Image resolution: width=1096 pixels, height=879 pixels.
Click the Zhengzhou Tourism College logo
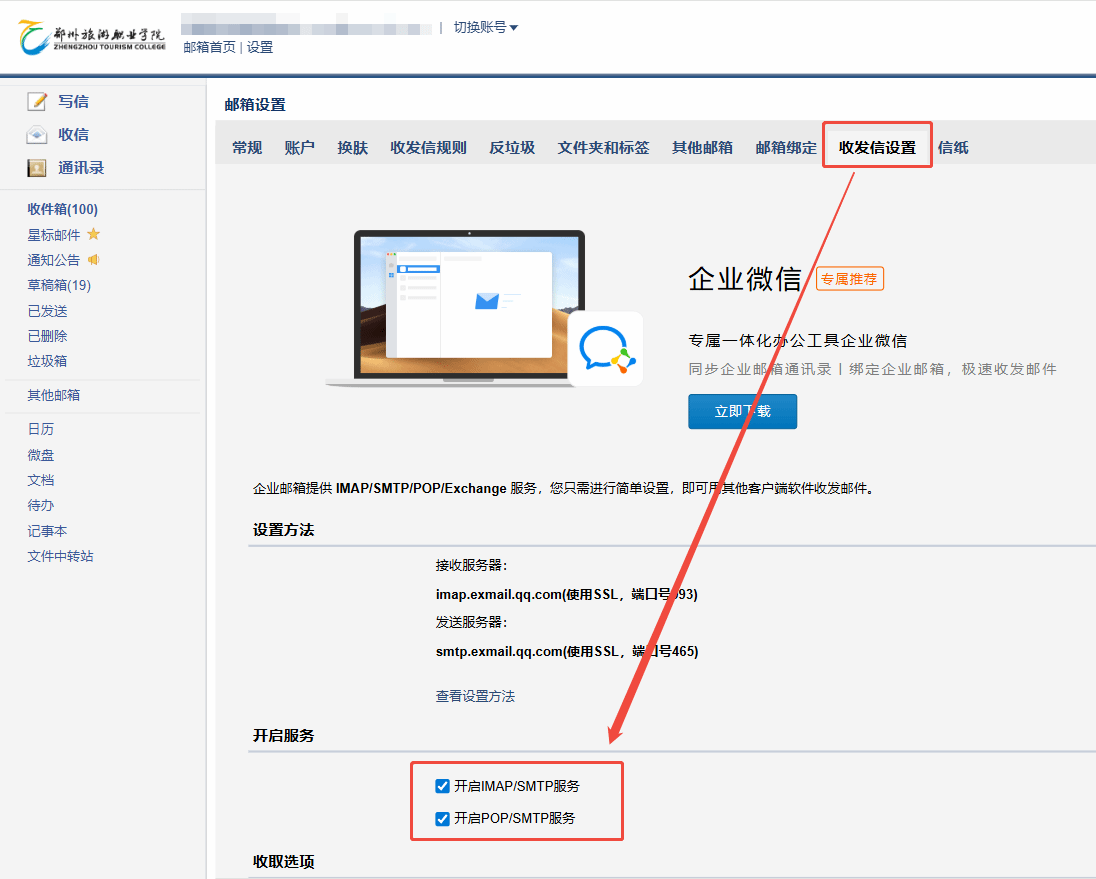tap(92, 37)
